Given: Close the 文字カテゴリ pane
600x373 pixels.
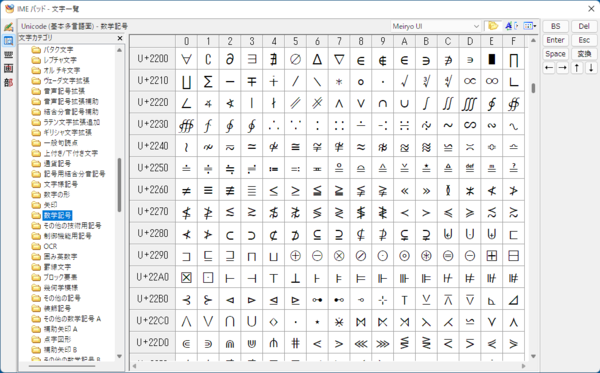Looking at the screenshot, I should (120, 38).
